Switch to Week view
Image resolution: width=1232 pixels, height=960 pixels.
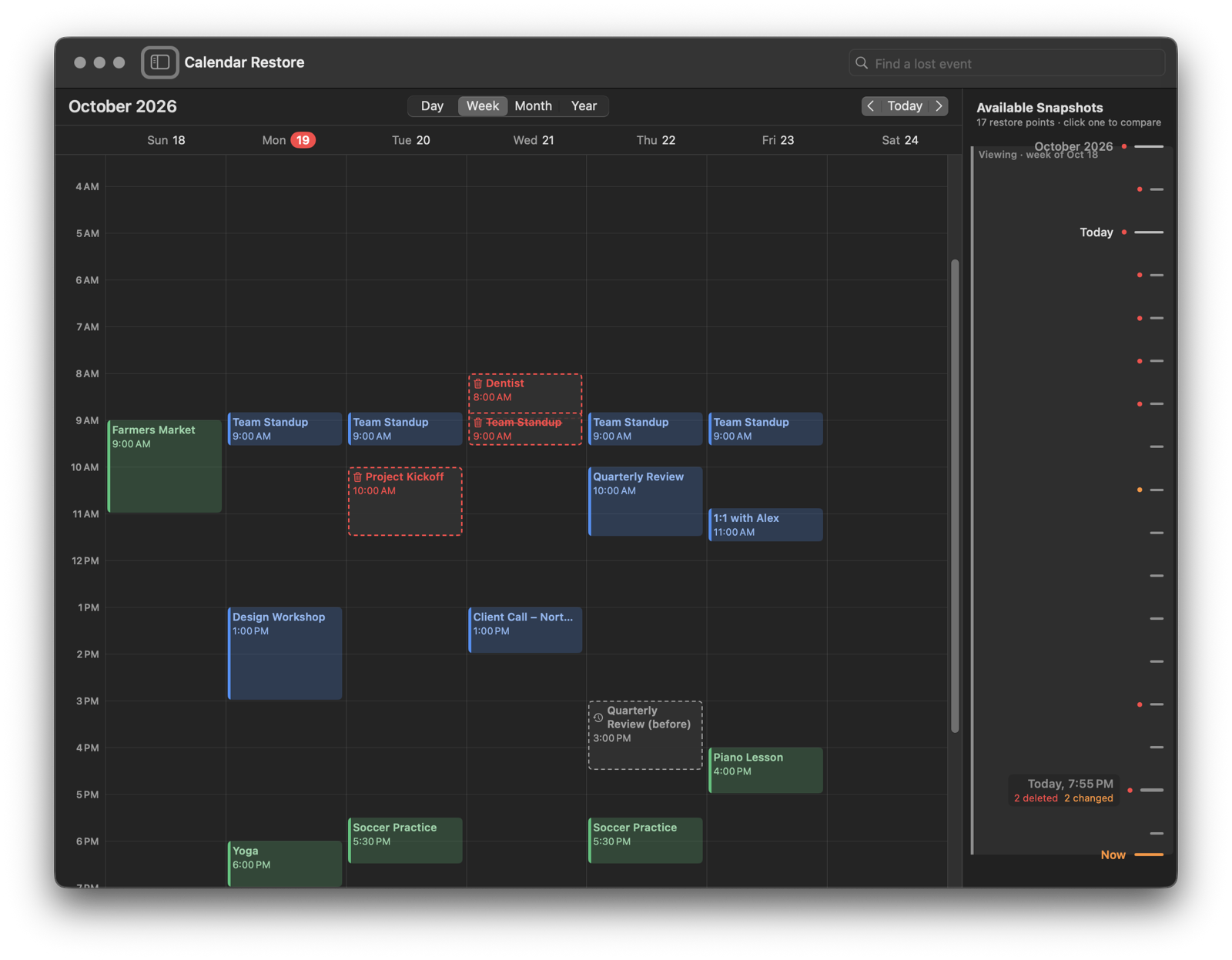(x=483, y=106)
